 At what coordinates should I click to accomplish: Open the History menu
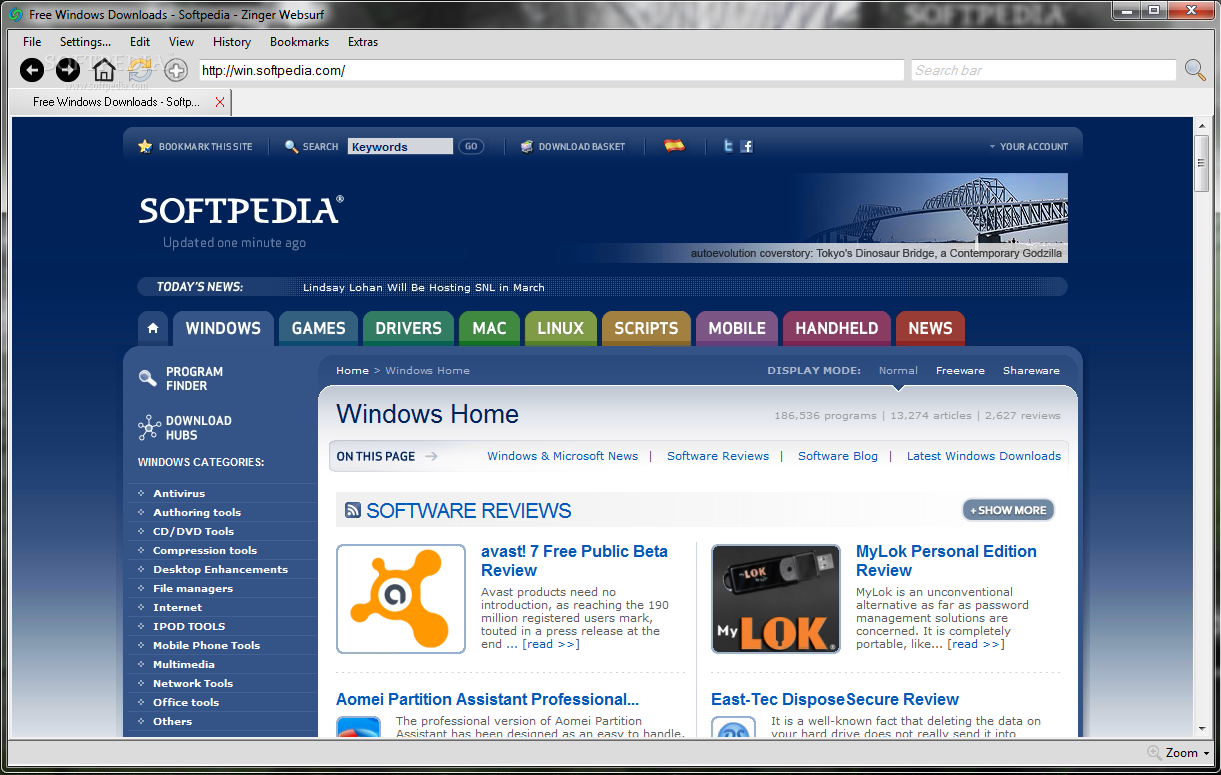[232, 42]
